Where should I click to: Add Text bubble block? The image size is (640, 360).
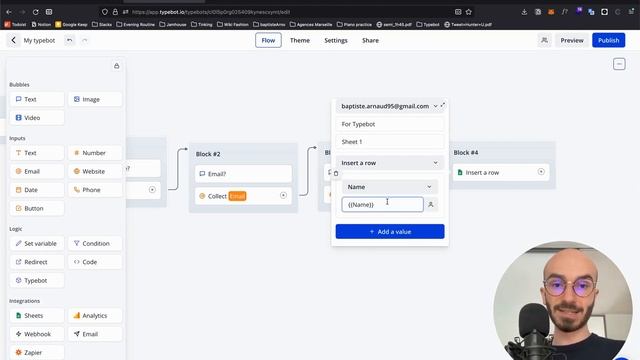pyautogui.click(x=37, y=99)
